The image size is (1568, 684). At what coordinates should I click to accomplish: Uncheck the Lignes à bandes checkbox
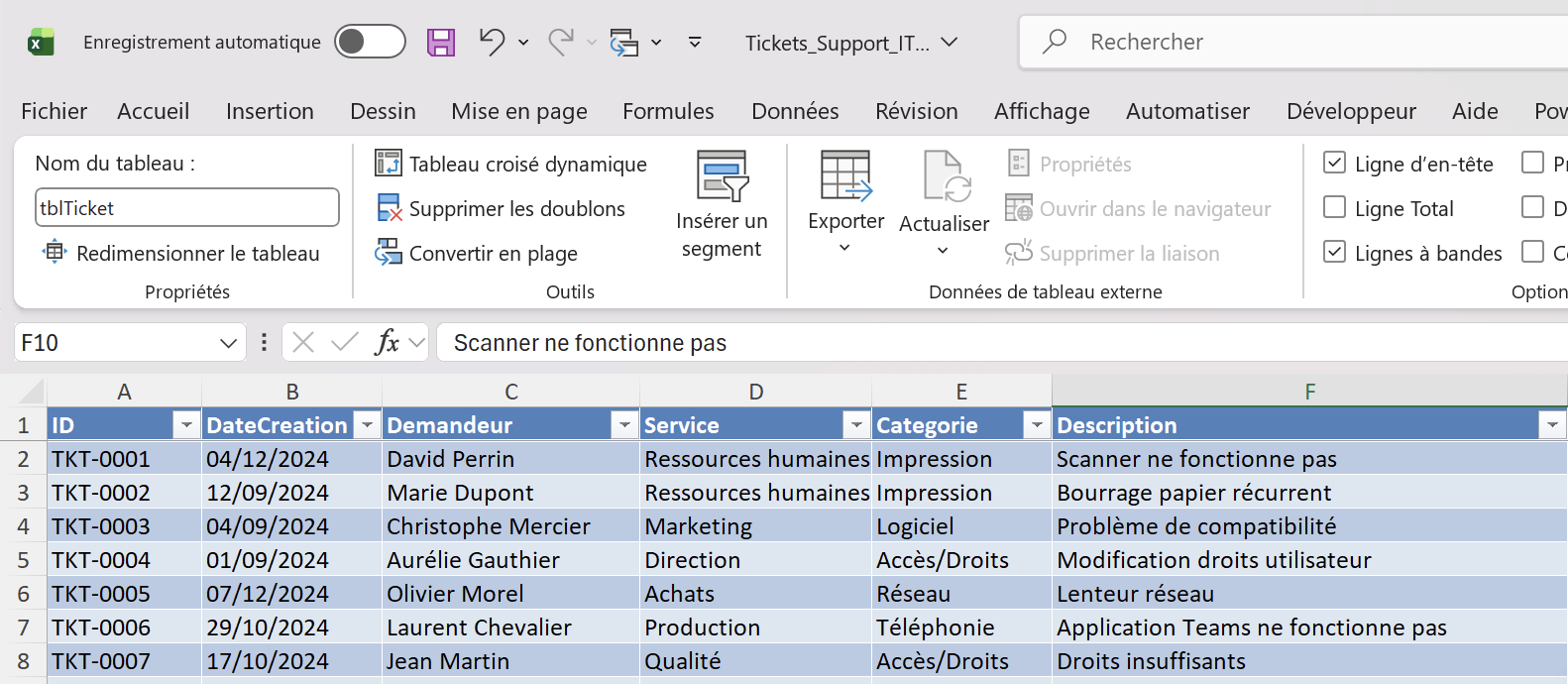tap(1335, 252)
